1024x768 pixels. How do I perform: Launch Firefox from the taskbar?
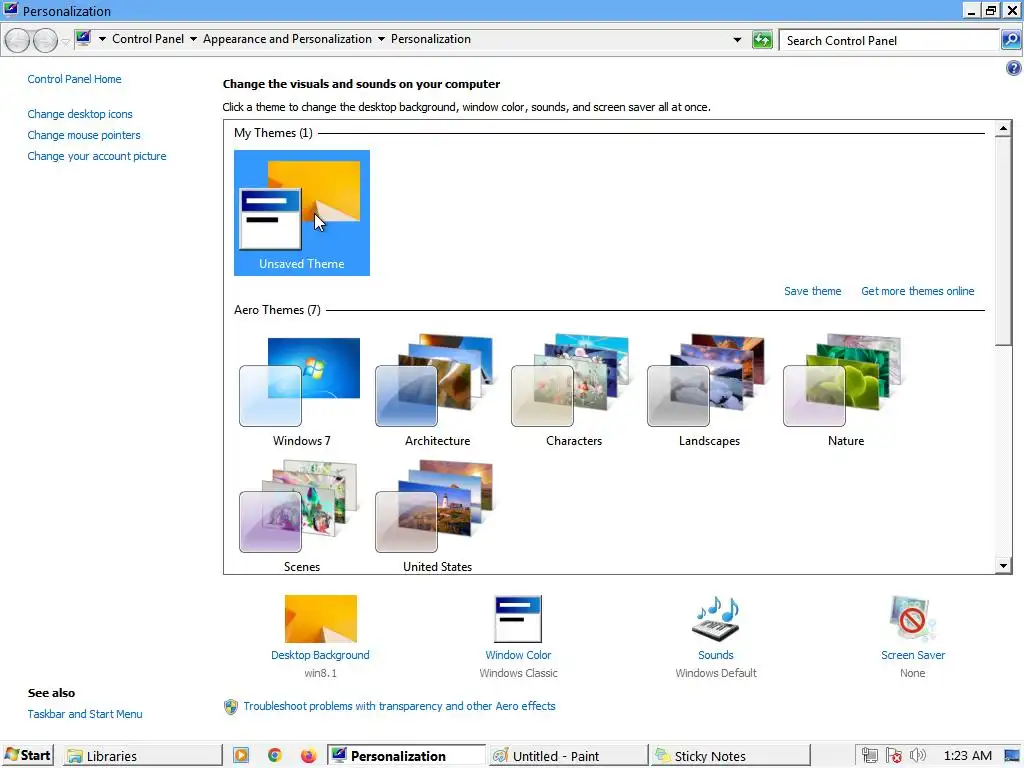tap(308, 756)
